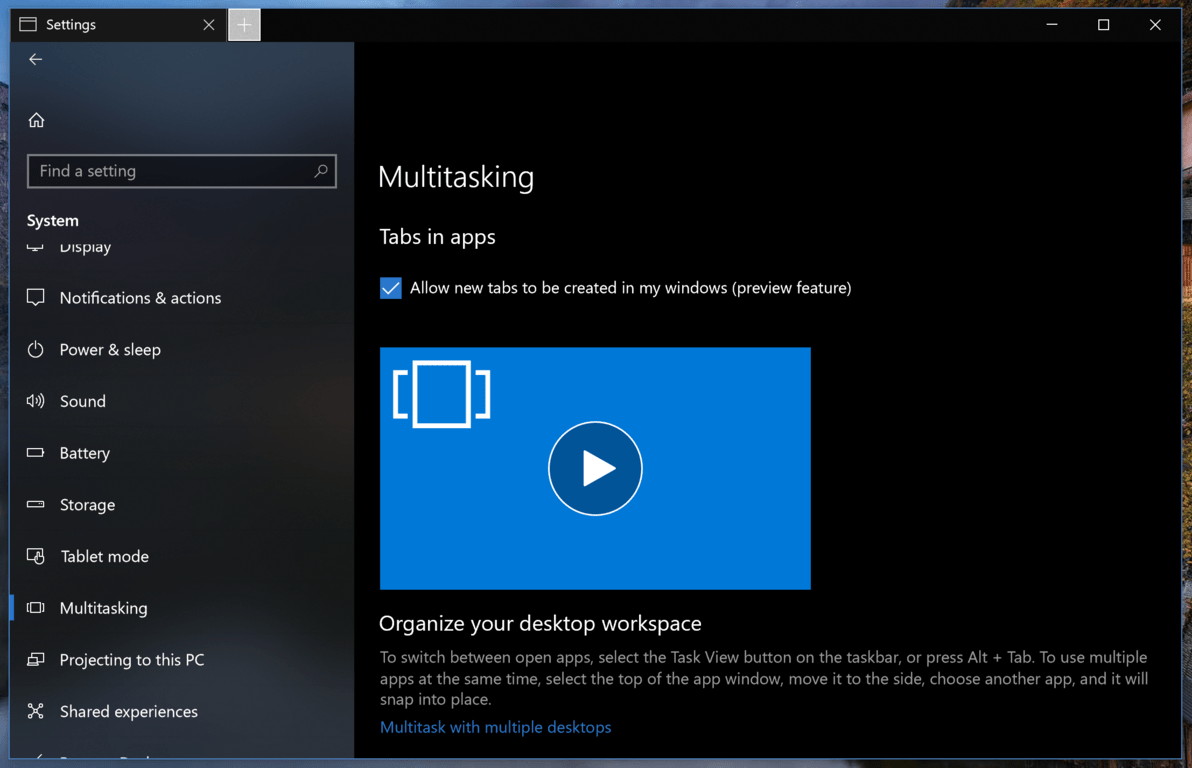Click the Projecting to this PC icon
The height and width of the screenshot is (768, 1192).
pos(36,659)
